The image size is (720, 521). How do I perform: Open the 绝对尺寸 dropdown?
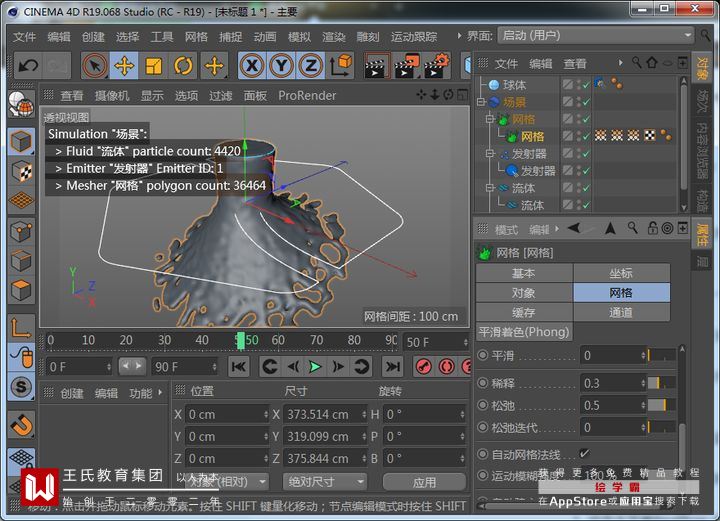click(325, 482)
